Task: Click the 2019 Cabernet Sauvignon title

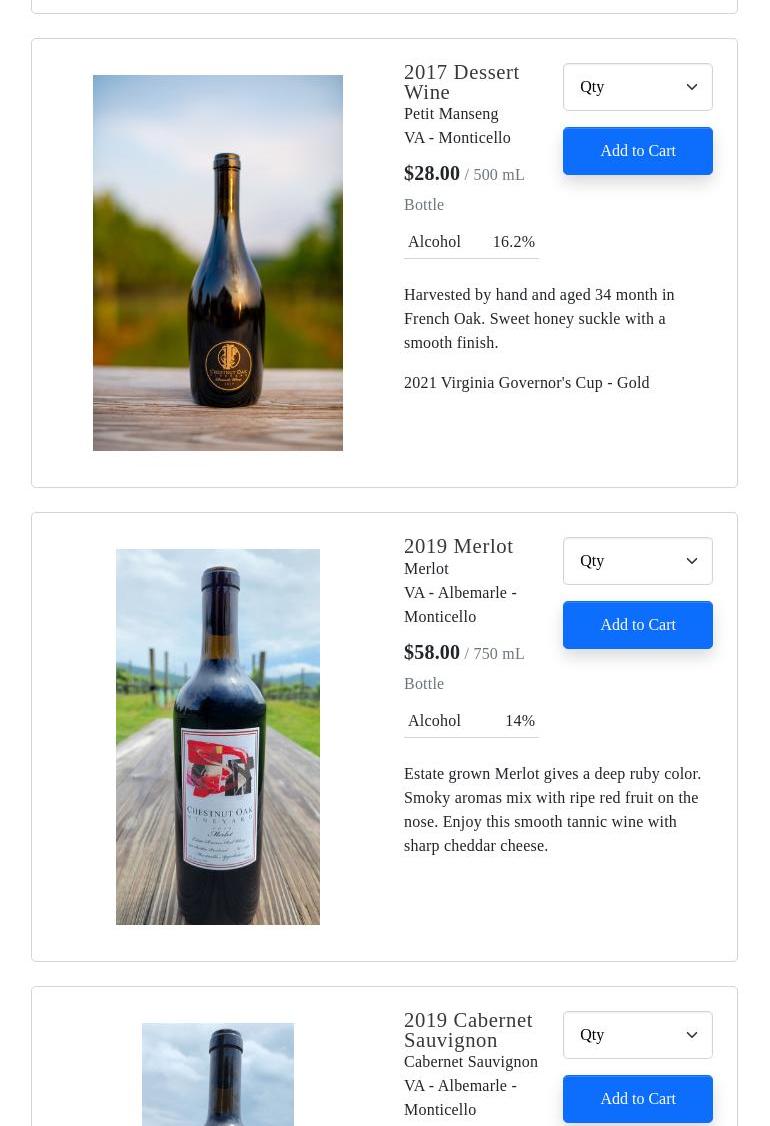Action: (468, 1030)
